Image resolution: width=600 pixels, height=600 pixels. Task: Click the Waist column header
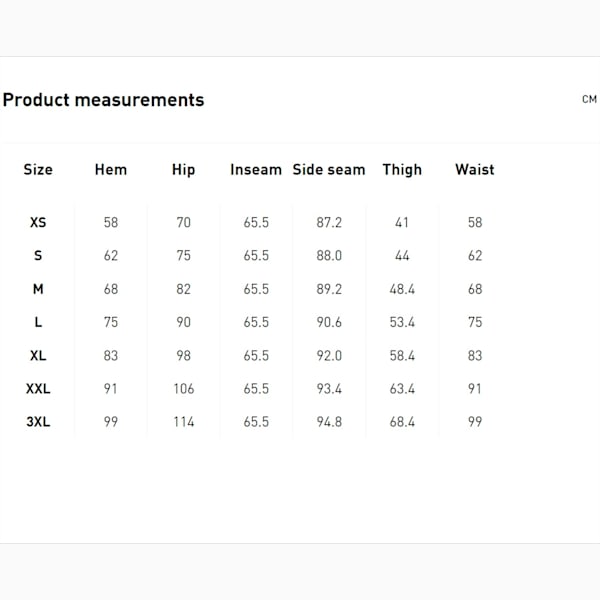pyautogui.click(x=475, y=170)
